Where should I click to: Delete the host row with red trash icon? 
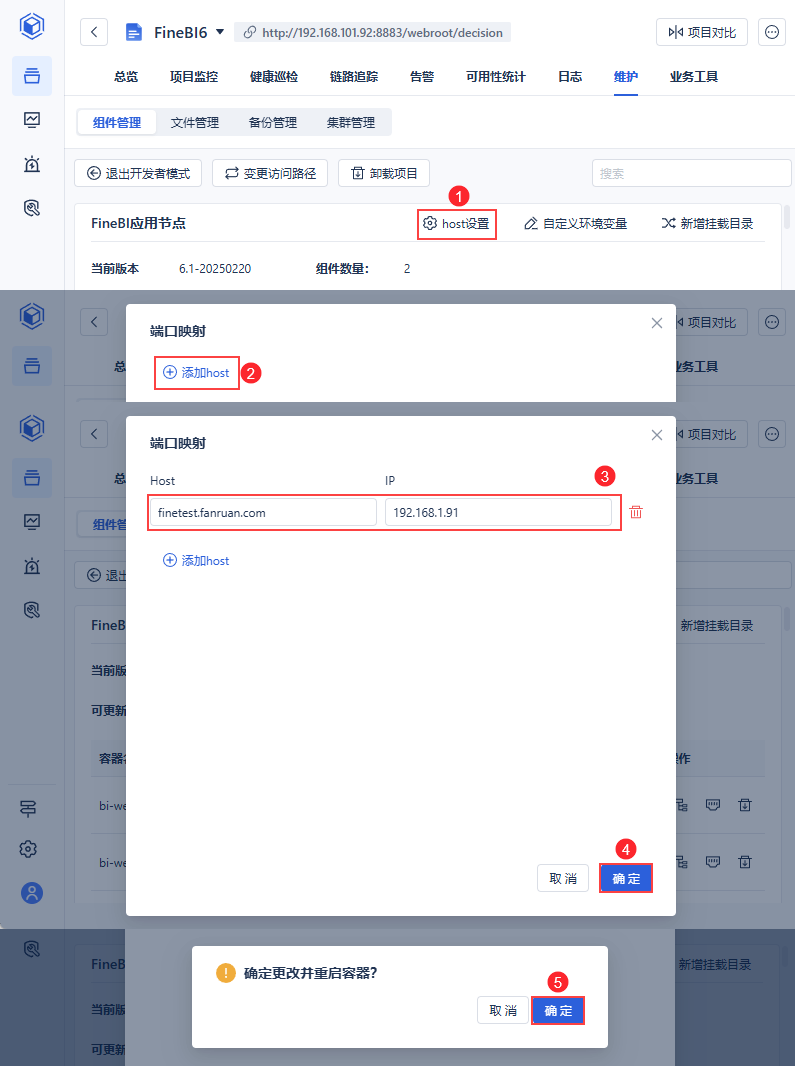point(636,512)
